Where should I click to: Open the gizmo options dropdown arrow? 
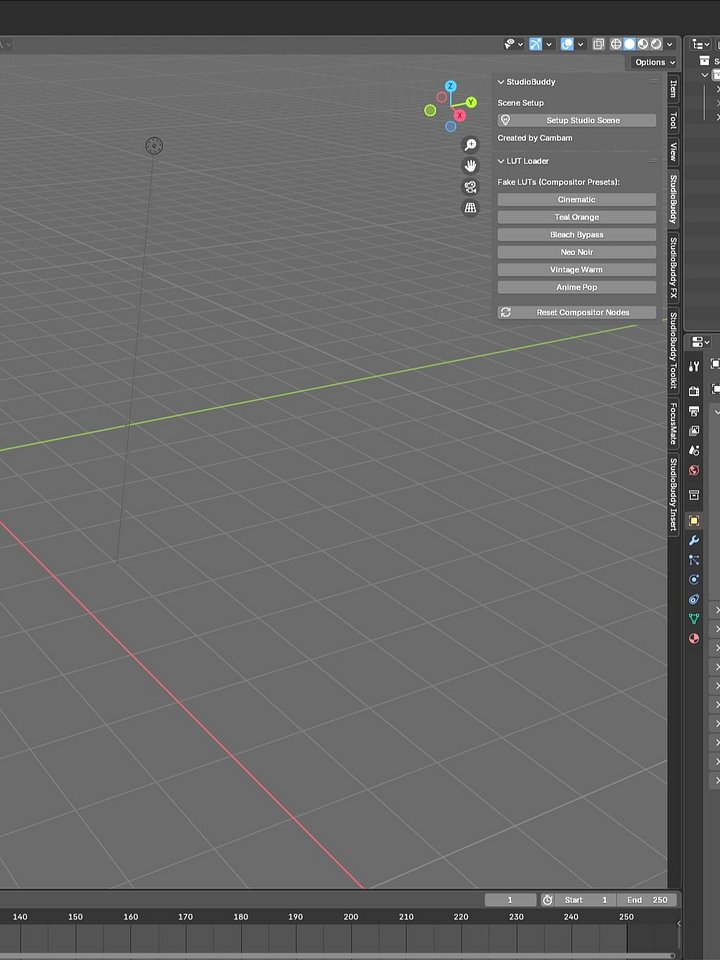[x=549, y=44]
